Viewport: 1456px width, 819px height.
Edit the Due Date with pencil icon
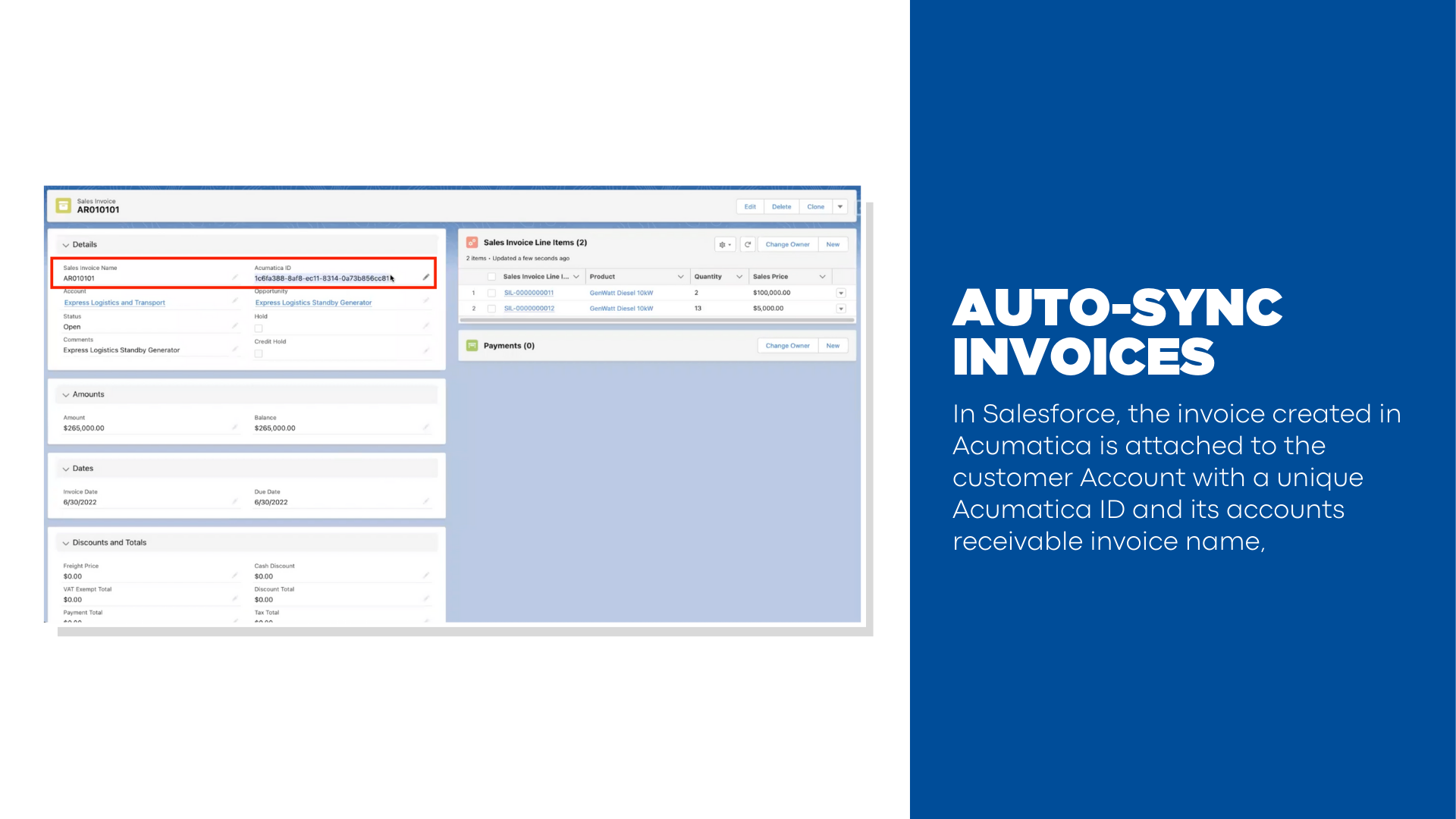tap(426, 501)
